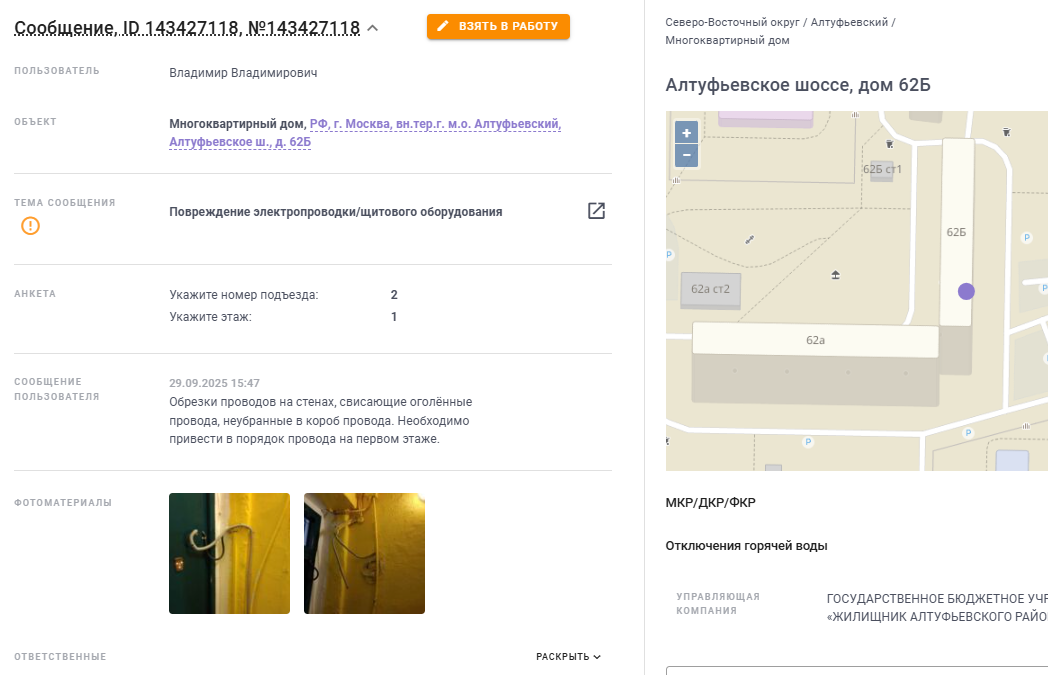Select the 'Отключения горячей воды' section
1048x675 pixels.
point(746,545)
